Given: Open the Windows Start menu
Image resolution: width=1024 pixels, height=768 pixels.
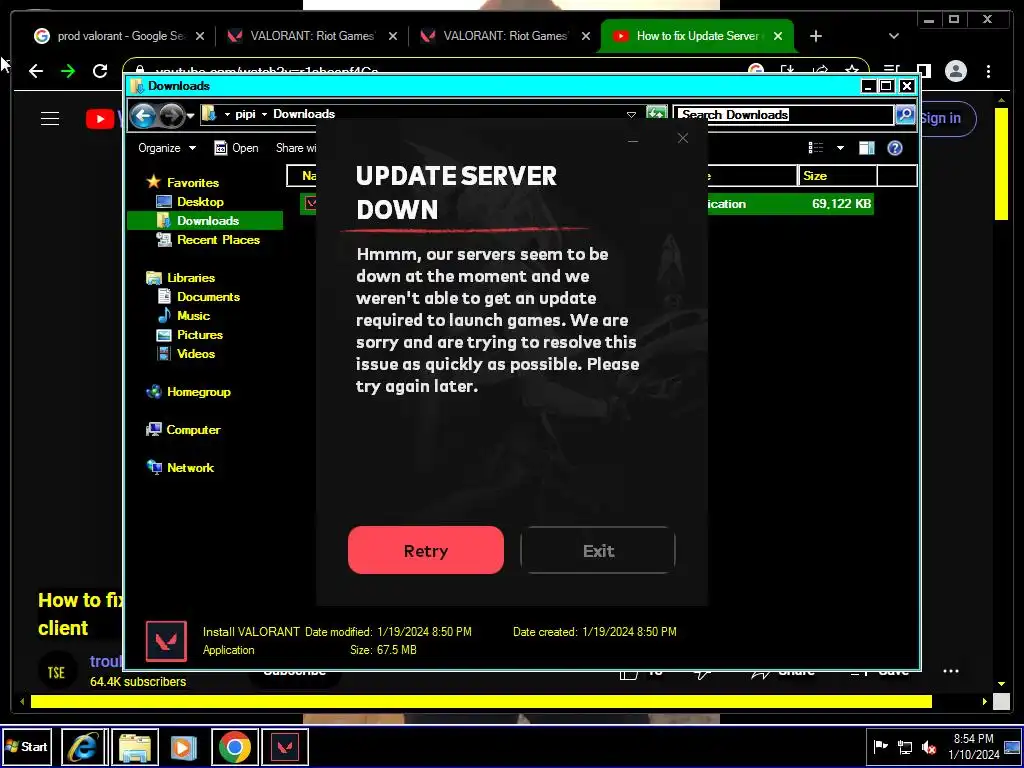Looking at the screenshot, I should tap(27, 746).
